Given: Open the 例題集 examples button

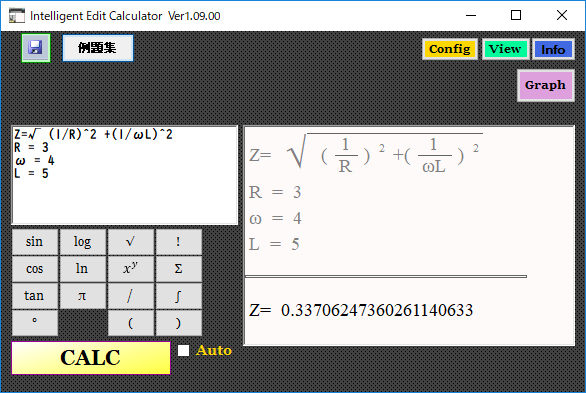Looking at the screenshot, I should (x=98, y=48).
